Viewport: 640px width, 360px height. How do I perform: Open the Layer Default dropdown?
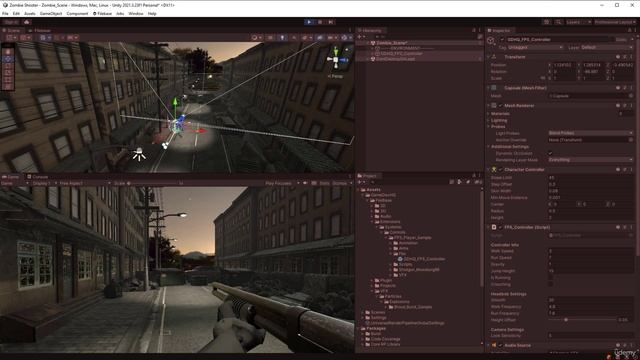(607, 47)
